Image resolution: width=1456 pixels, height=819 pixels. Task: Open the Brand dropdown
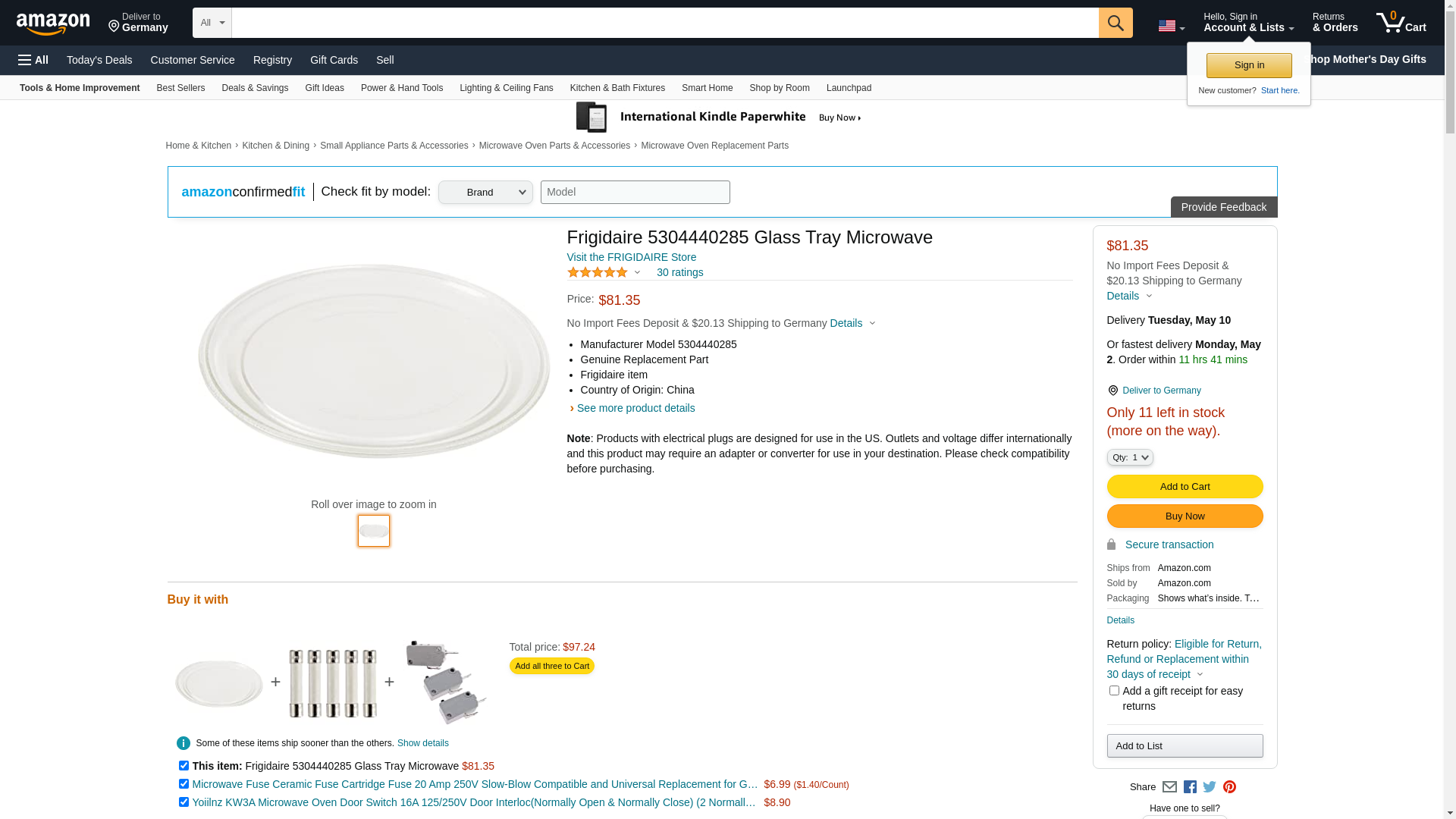tap(485, 193)
